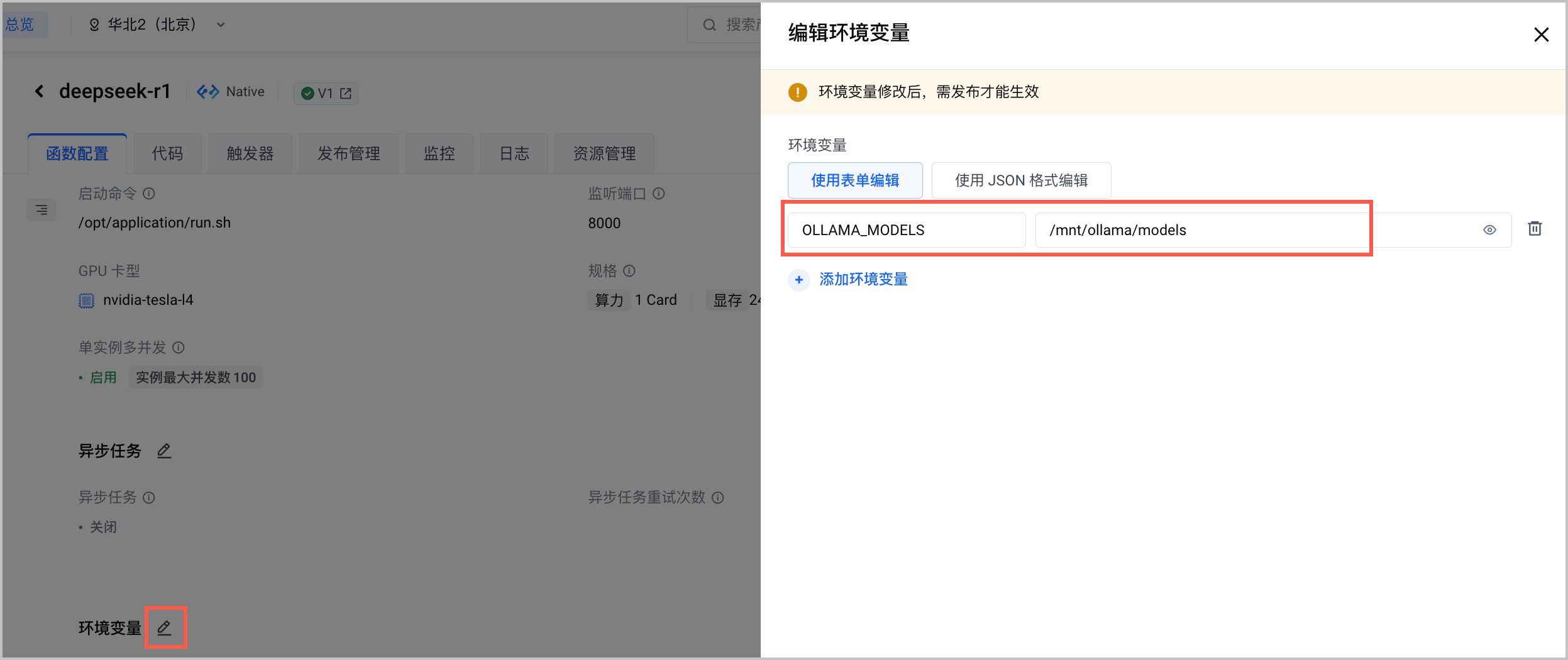This screenshot has width=1568, height=660.
Task: Click the green check icon on V1
Action: [307, 94]
